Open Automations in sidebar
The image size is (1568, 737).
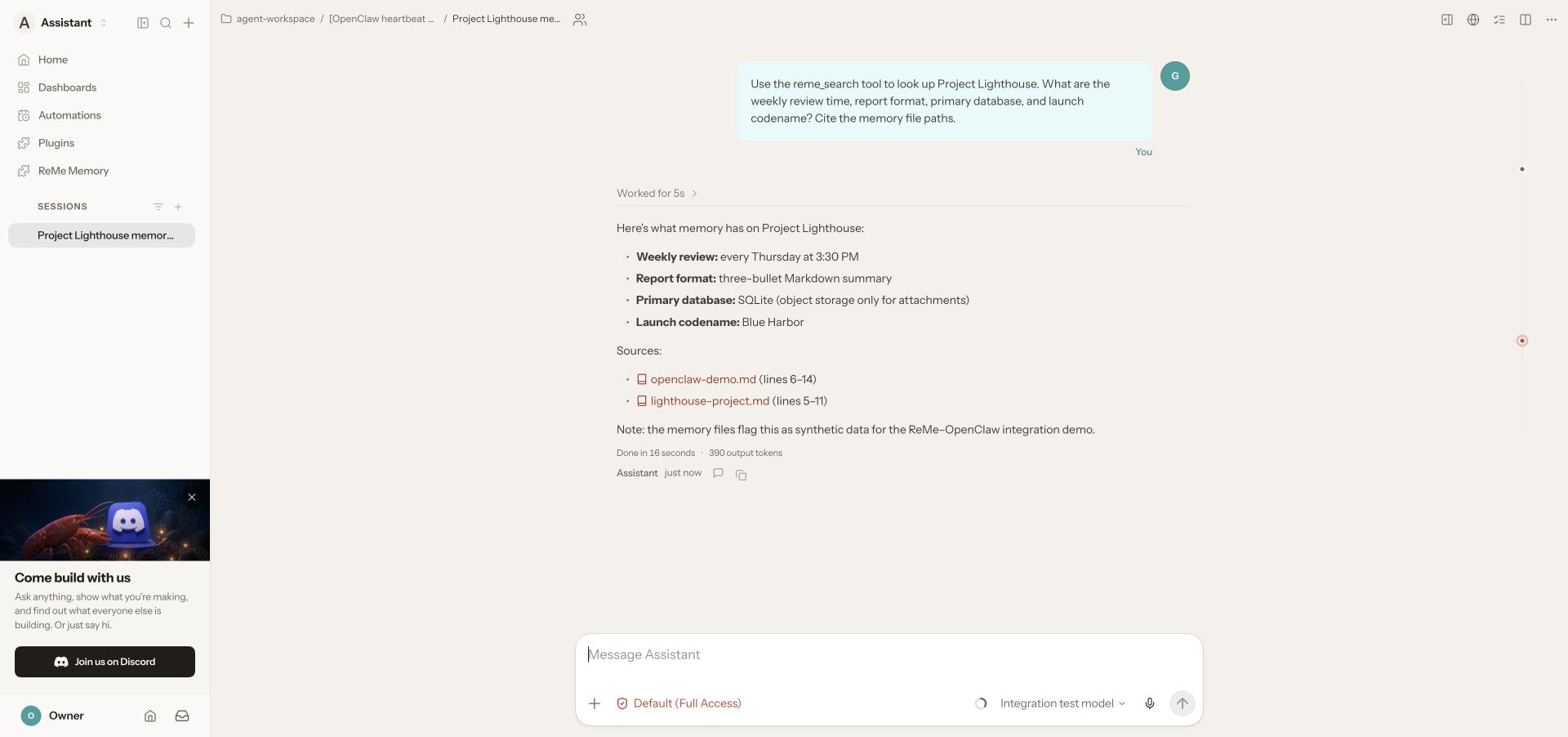click(x=105, y=115)
